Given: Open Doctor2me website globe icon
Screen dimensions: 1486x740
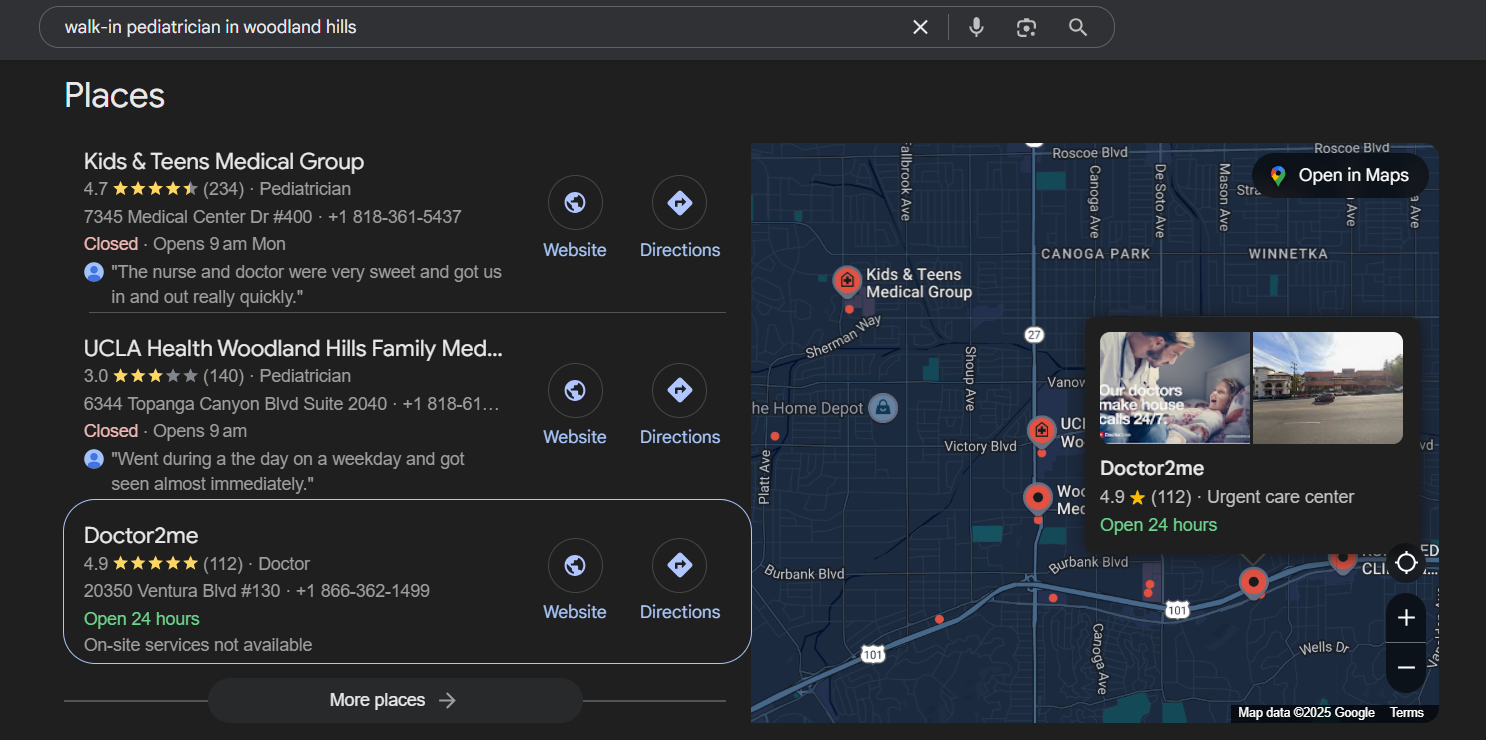Looking at the screenshot, I should point(575,566).
